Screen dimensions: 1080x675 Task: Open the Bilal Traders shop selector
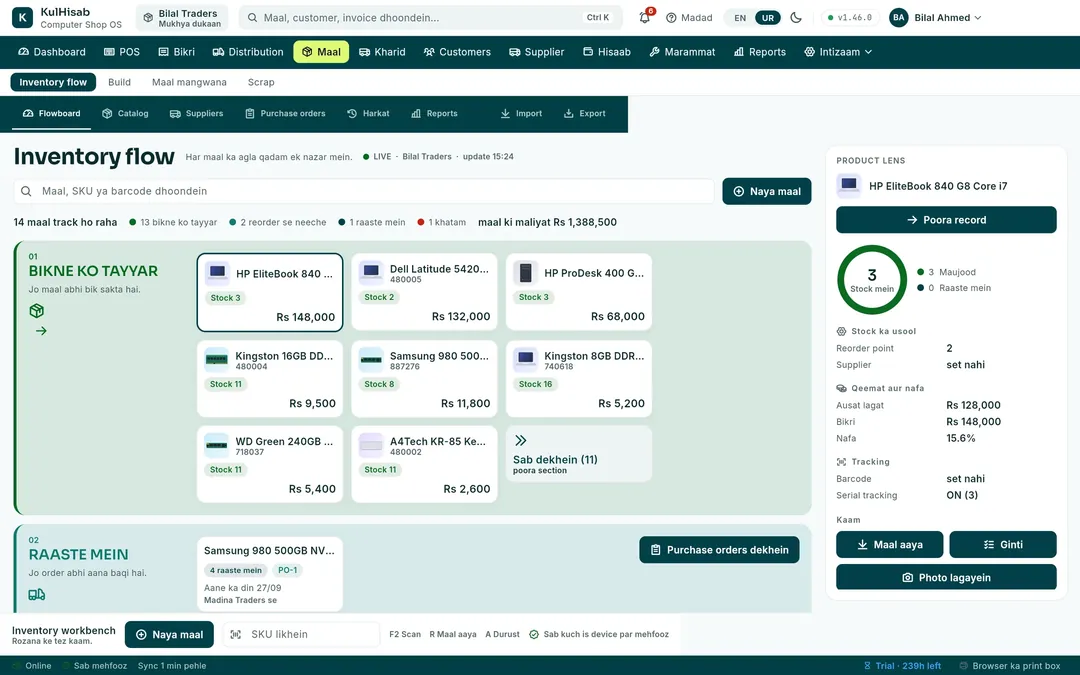click(183, 18)
